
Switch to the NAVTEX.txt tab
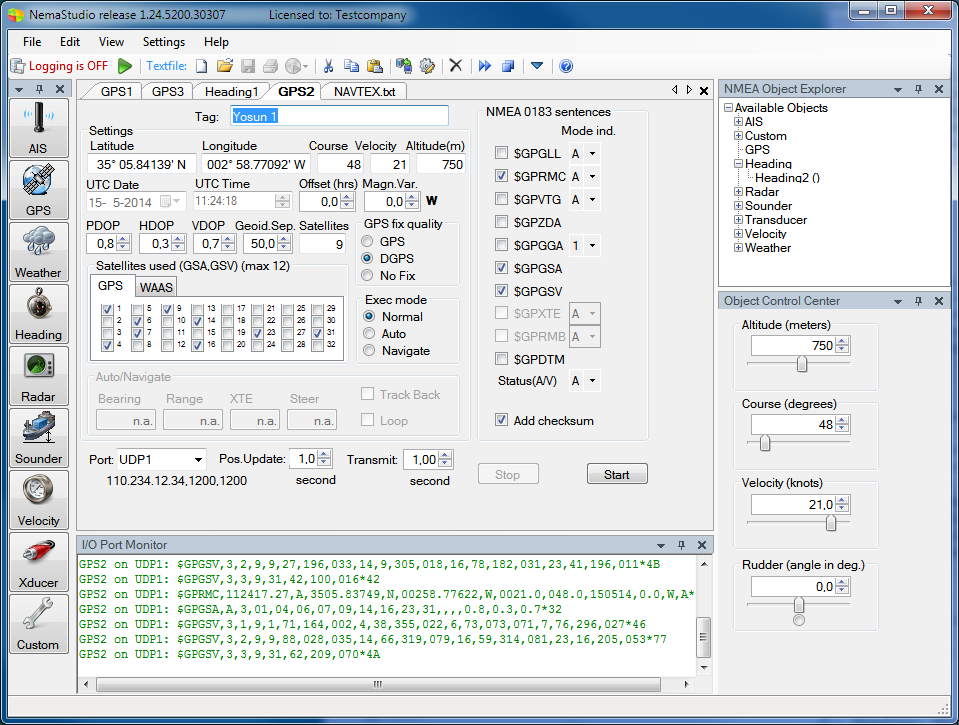(364, 92)
